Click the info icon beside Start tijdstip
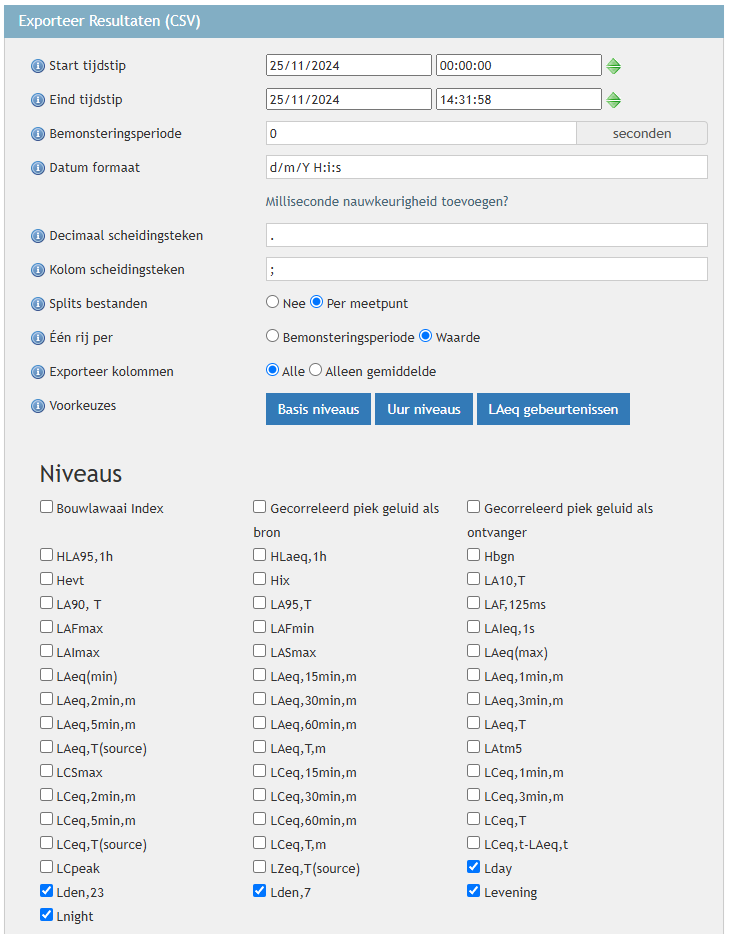Image resolution: width=729 pixels, height=934 pixels. 38,66
